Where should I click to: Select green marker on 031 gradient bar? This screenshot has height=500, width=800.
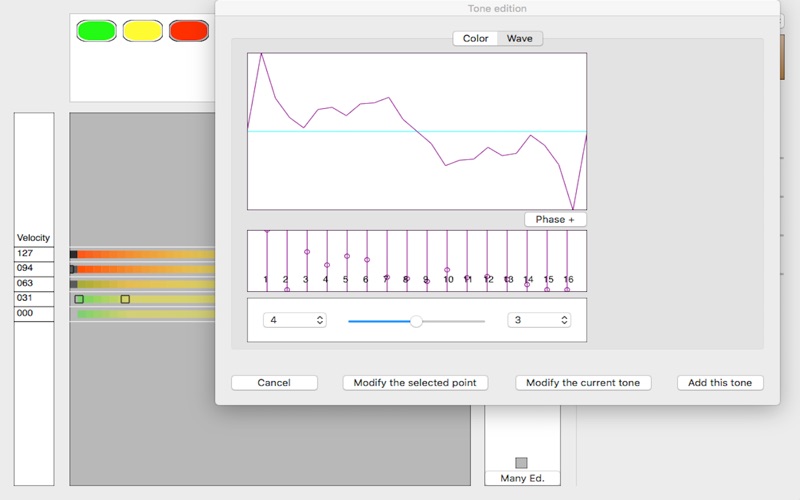coord(79,299)
